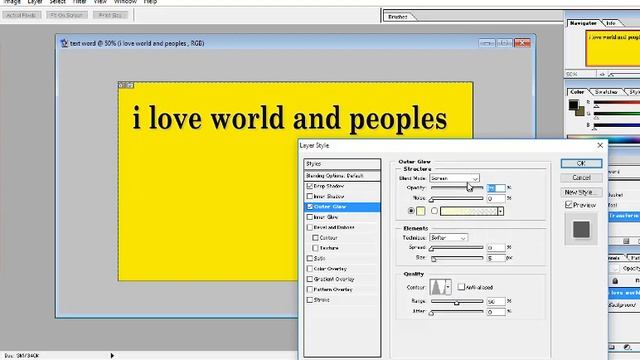Screen dimensions: 640x360
Task: Click the glow color swatch
Action: tap(420, 211)
